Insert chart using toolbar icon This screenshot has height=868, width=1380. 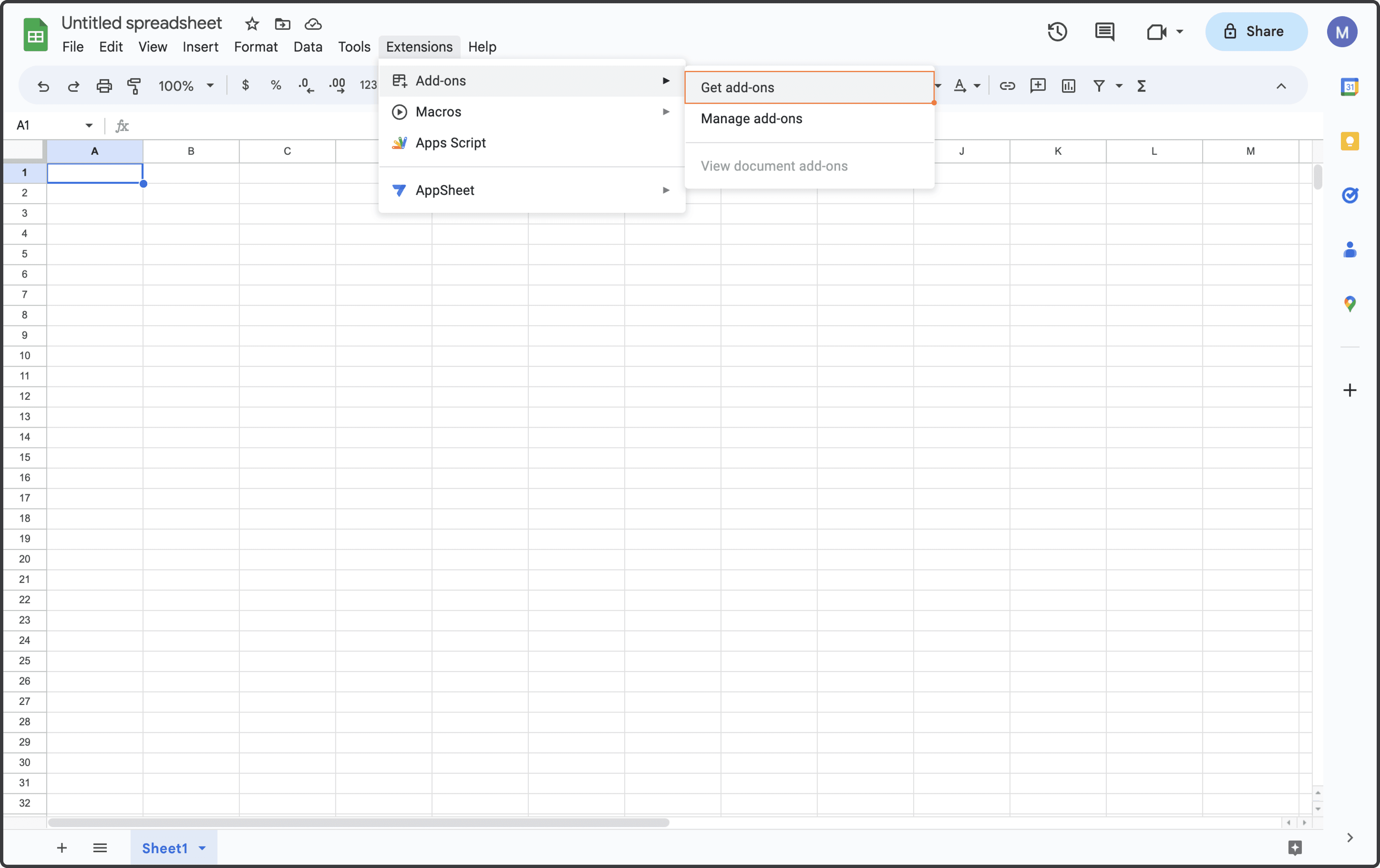point(1068,86)
